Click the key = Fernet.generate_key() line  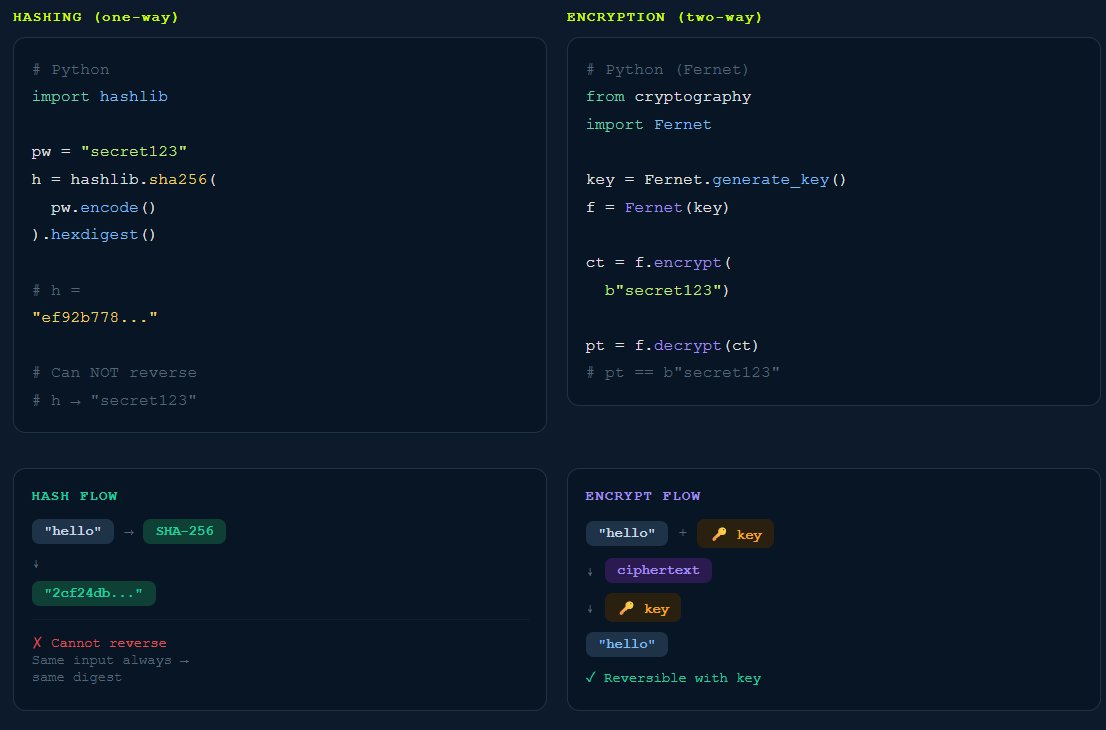pos(716,179)
